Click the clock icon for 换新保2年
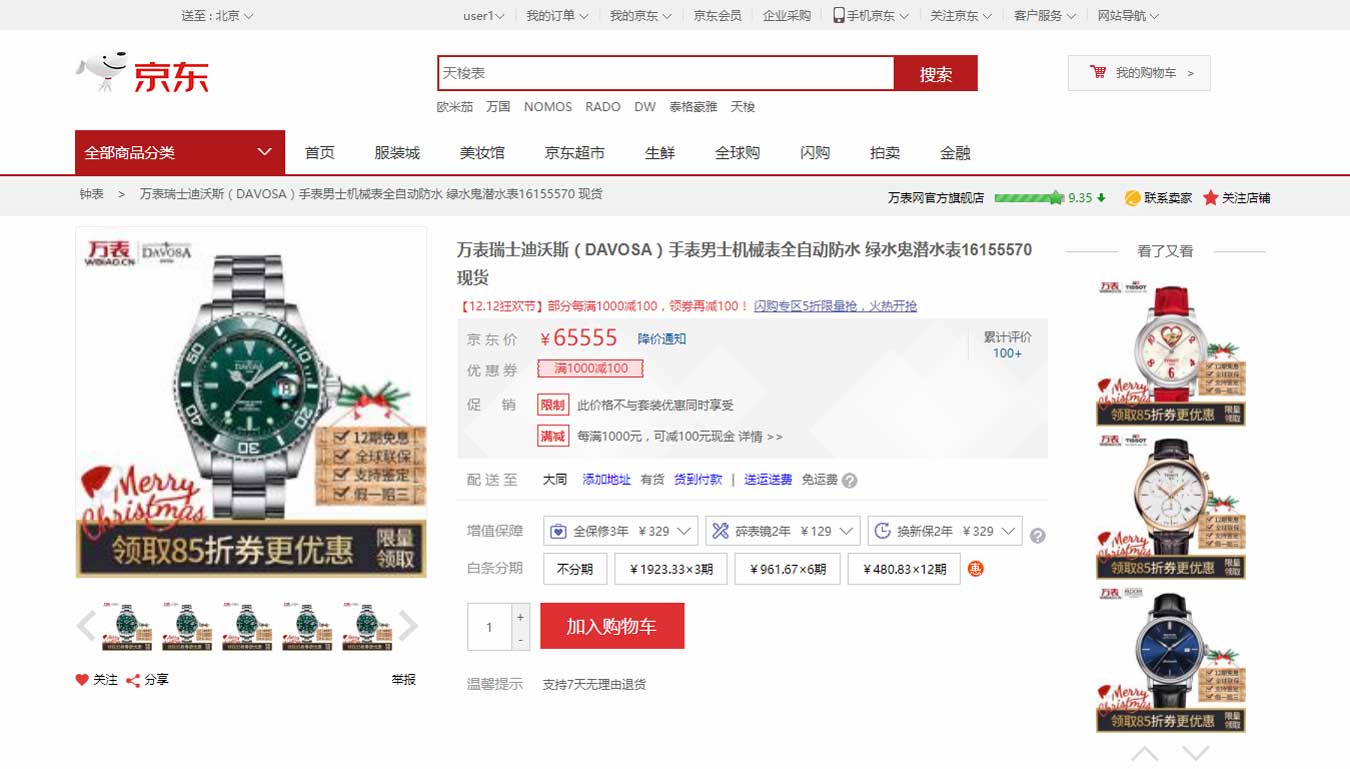1350x769 pixels. [882, 531]
